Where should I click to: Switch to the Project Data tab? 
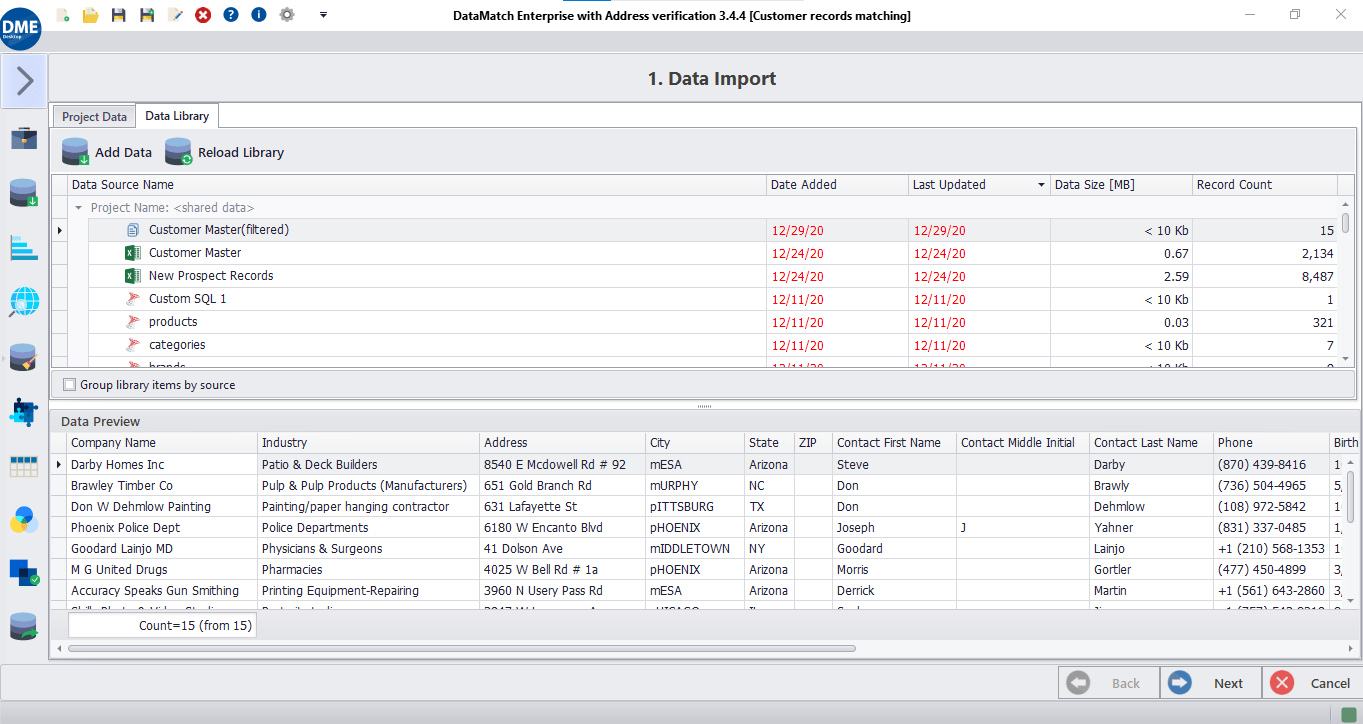pos(94,117)
